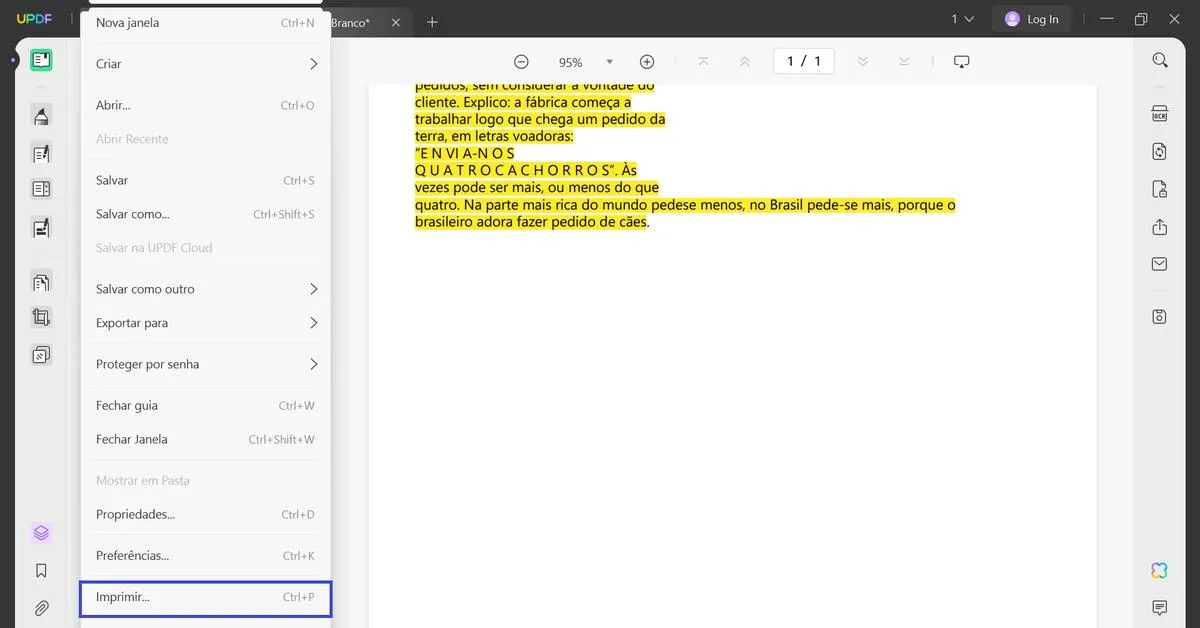The width and height of the screenshot is (1200, 628).
Task: Open the Organize Pages tool in sidebar
Action: click(x=41, y=283)
